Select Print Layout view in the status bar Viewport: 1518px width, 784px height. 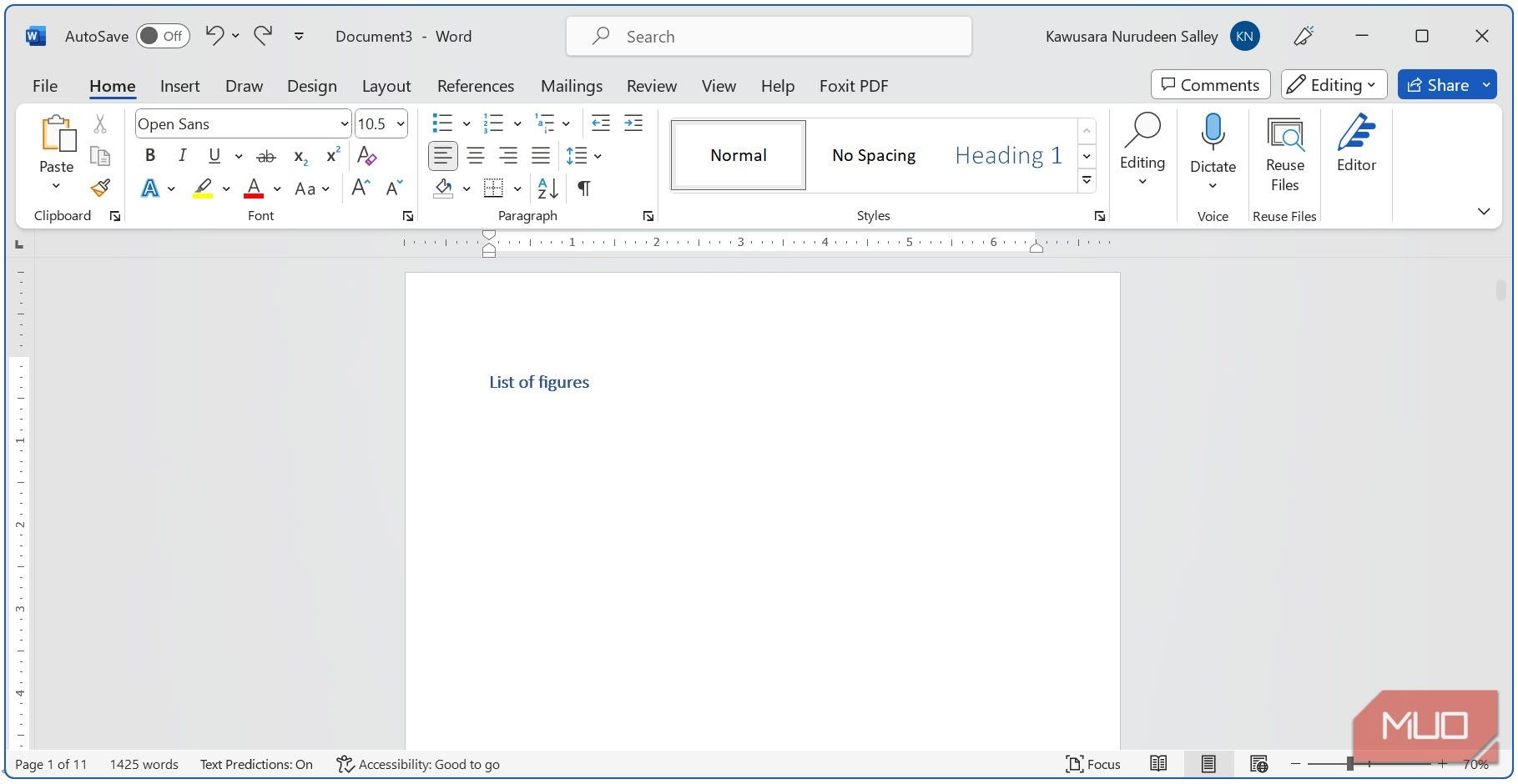[x=1208, y=763]
